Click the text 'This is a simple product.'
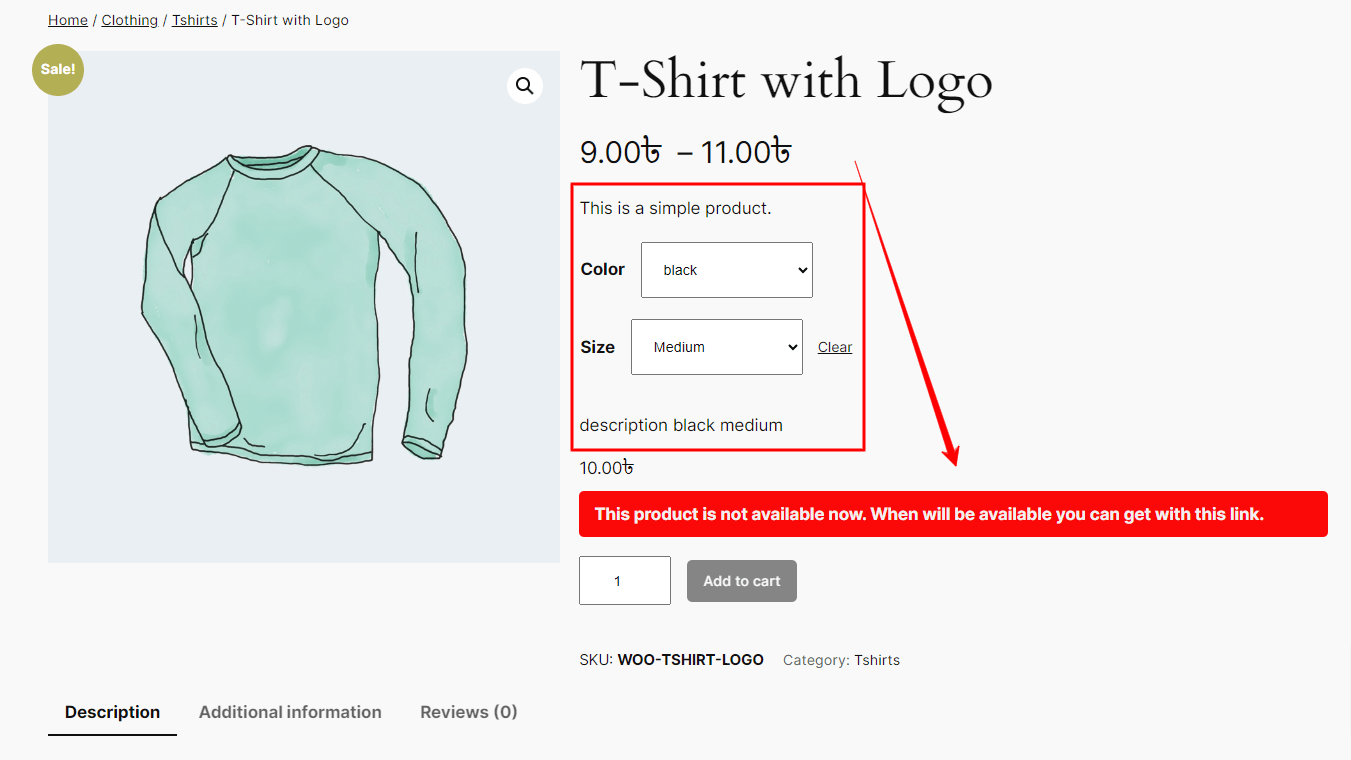The width and height of the screenshot is (1351, 760). point(676,208)
